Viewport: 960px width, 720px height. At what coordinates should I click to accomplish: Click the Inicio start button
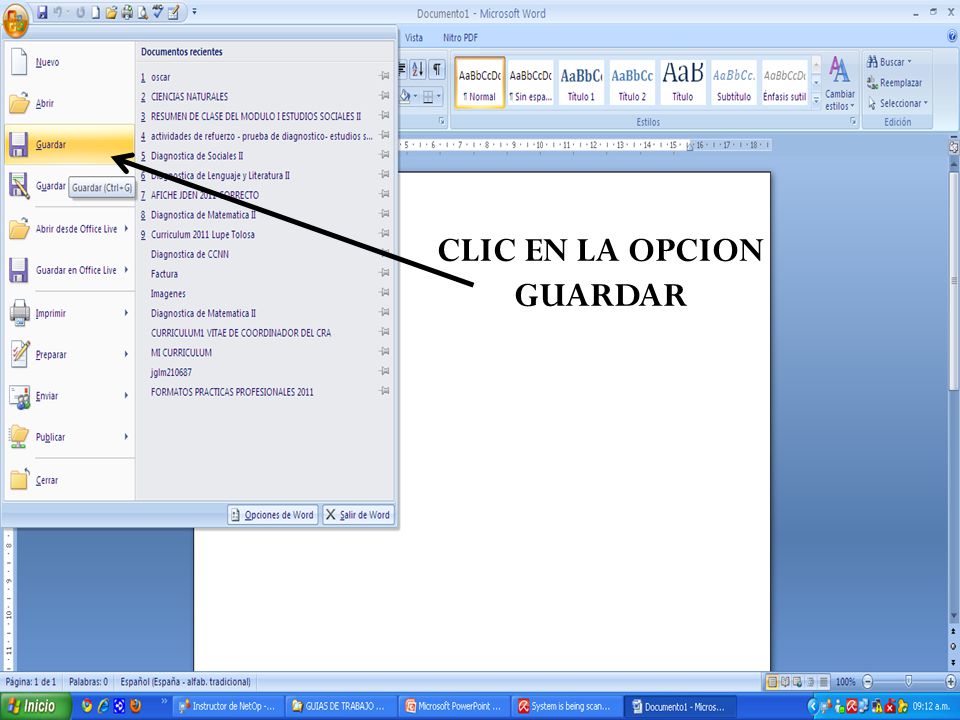[34, 707]
